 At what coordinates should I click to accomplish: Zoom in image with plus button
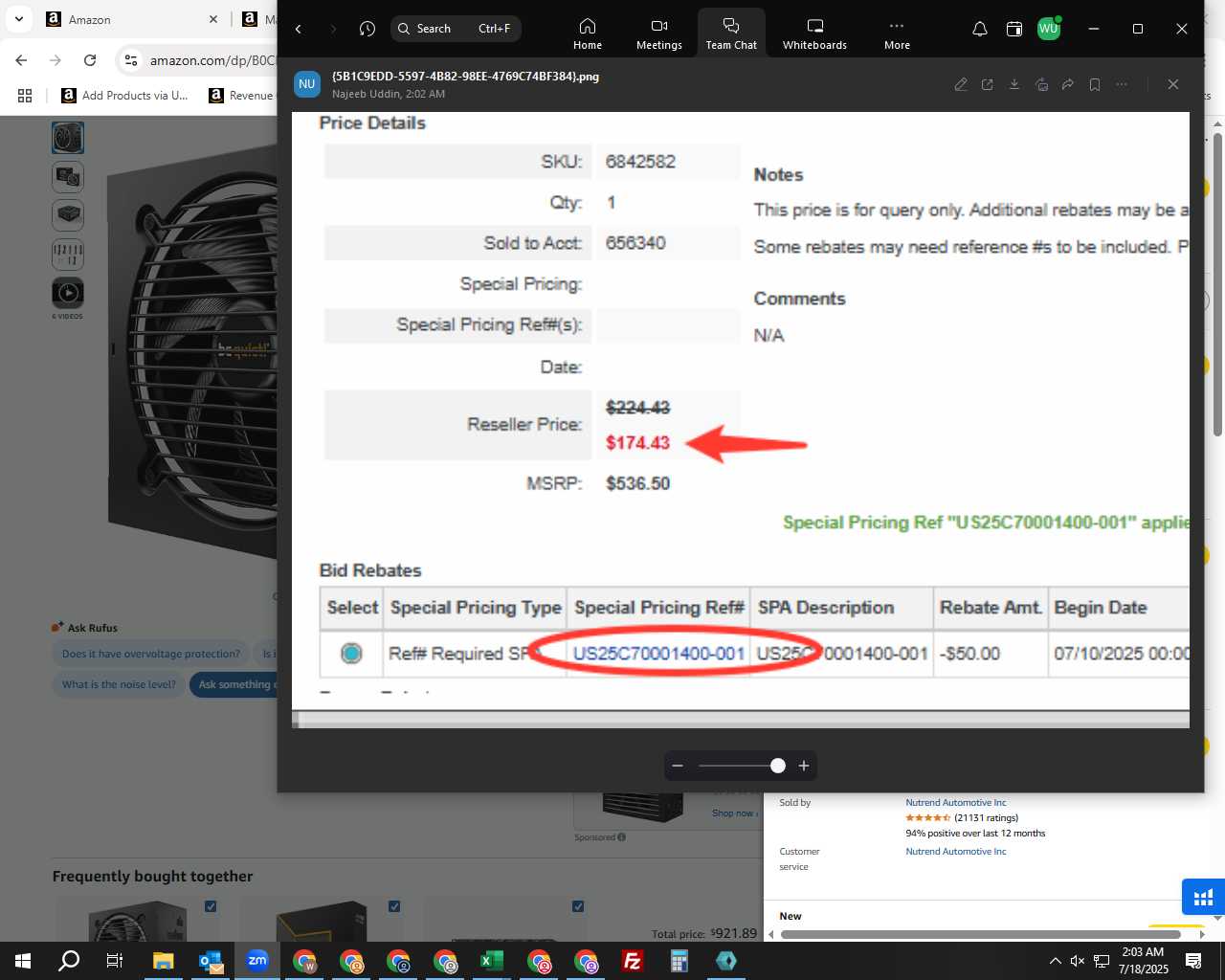[804, 766]
